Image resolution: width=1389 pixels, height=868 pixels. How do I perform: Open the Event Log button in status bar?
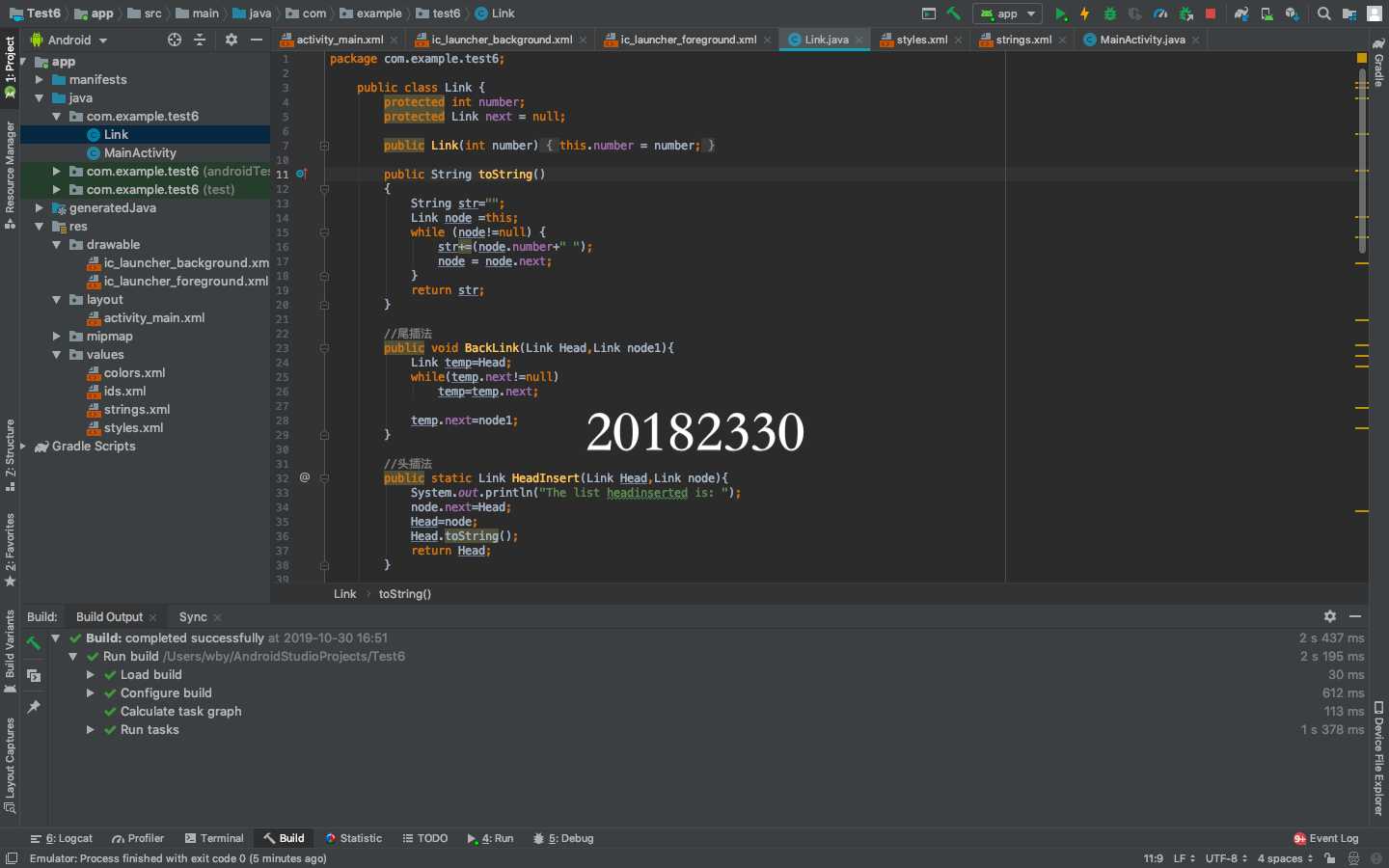point(1326,838)
